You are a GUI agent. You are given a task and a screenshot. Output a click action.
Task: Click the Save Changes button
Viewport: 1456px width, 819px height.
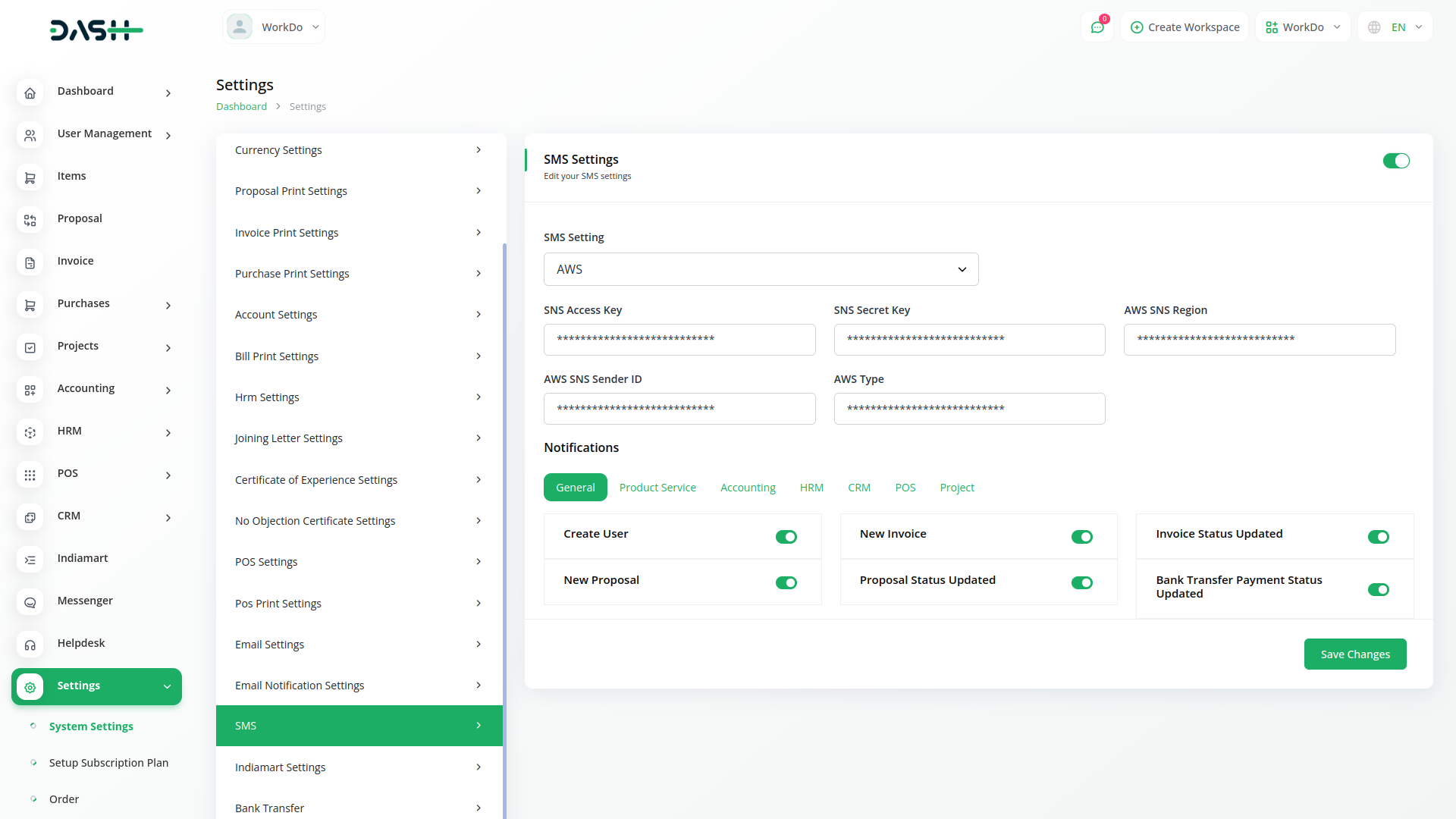[x=1354, y=654]
